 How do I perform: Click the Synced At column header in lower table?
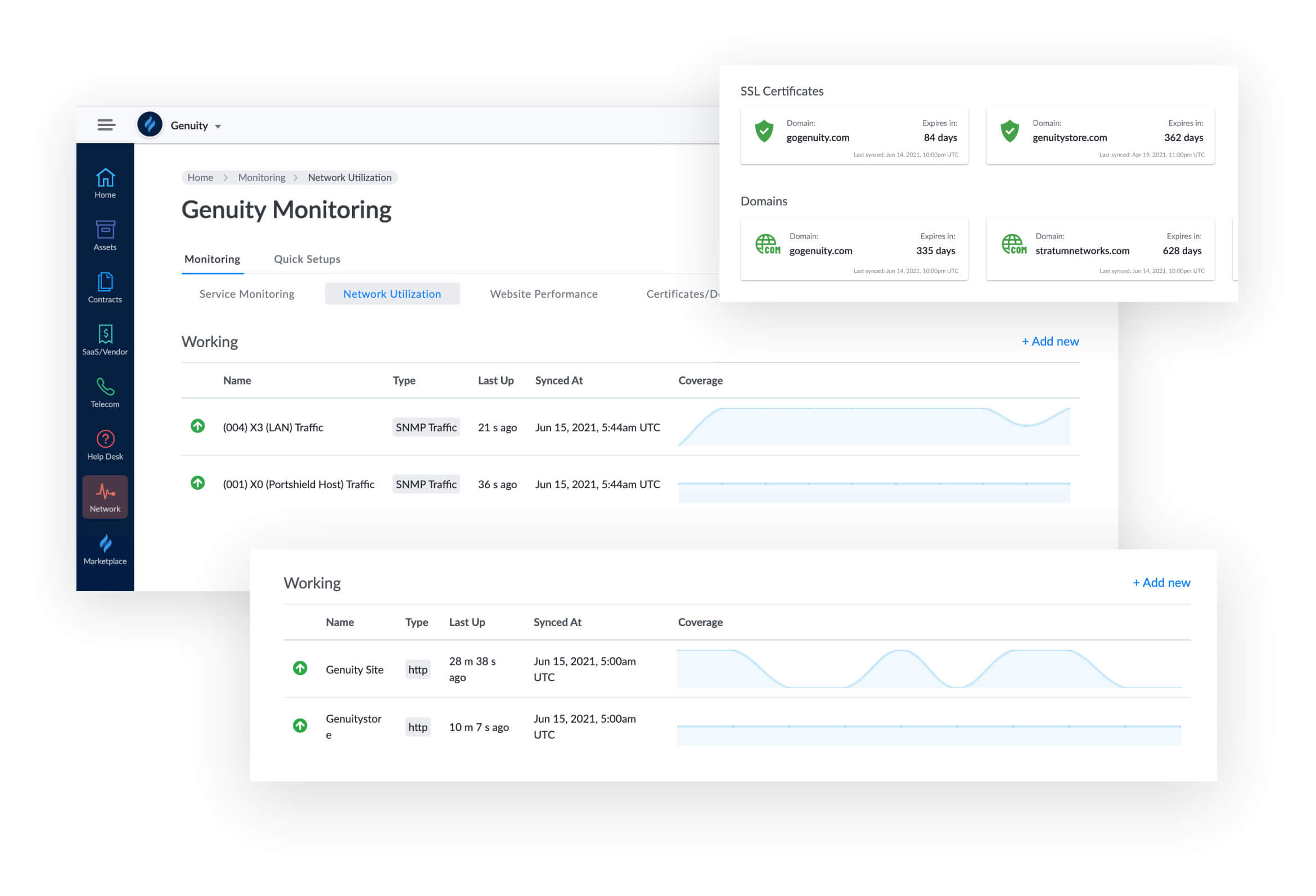point(557,623)
